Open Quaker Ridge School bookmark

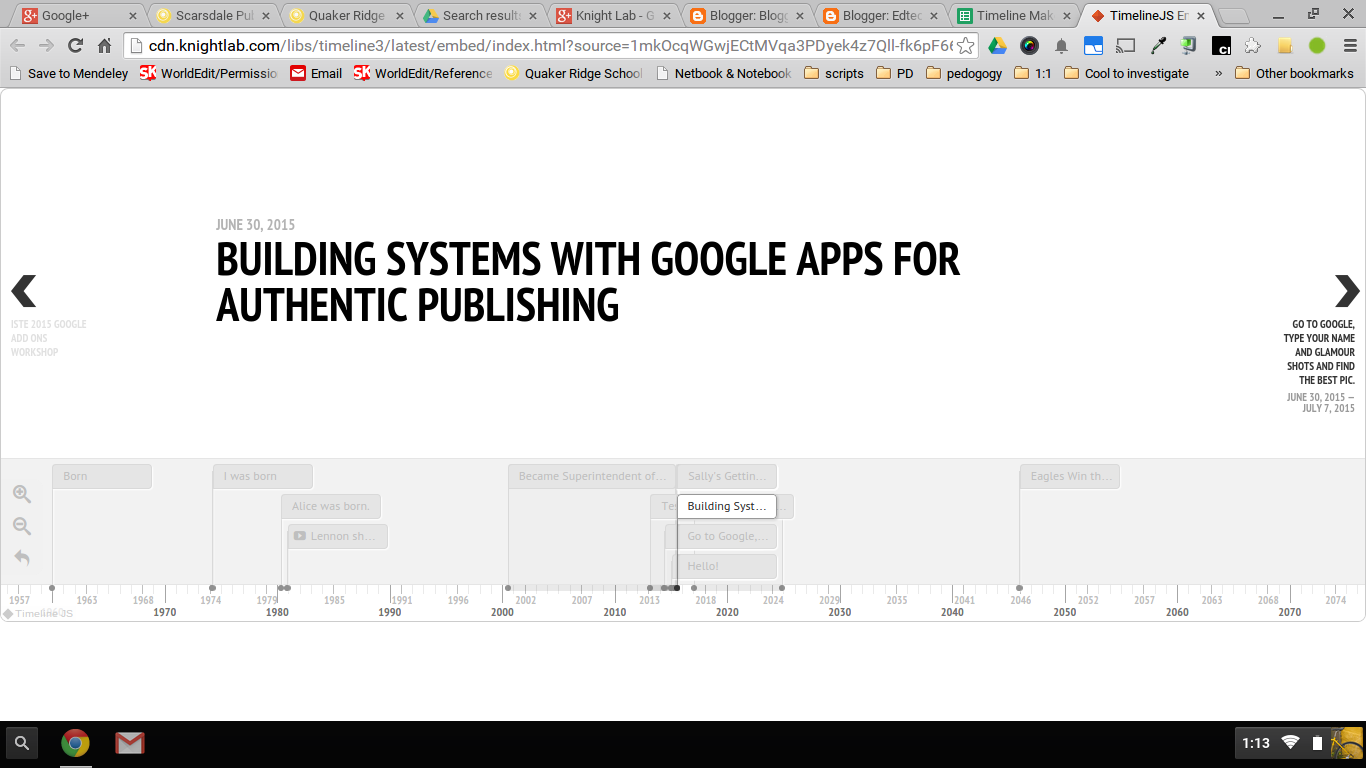click(x=573, y=73)
